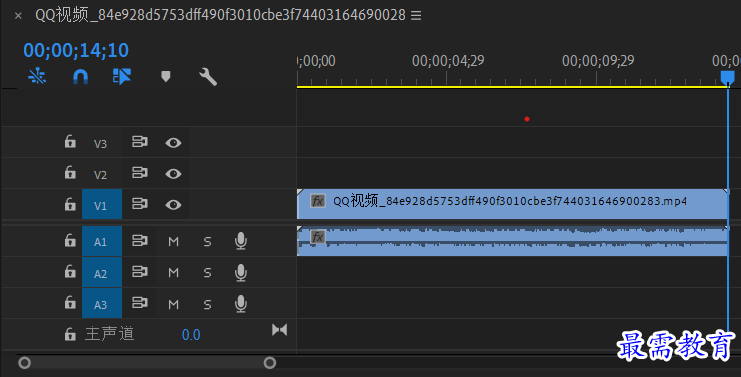
Task: Toggle Linked Selection icon
Action: point(121,76)
